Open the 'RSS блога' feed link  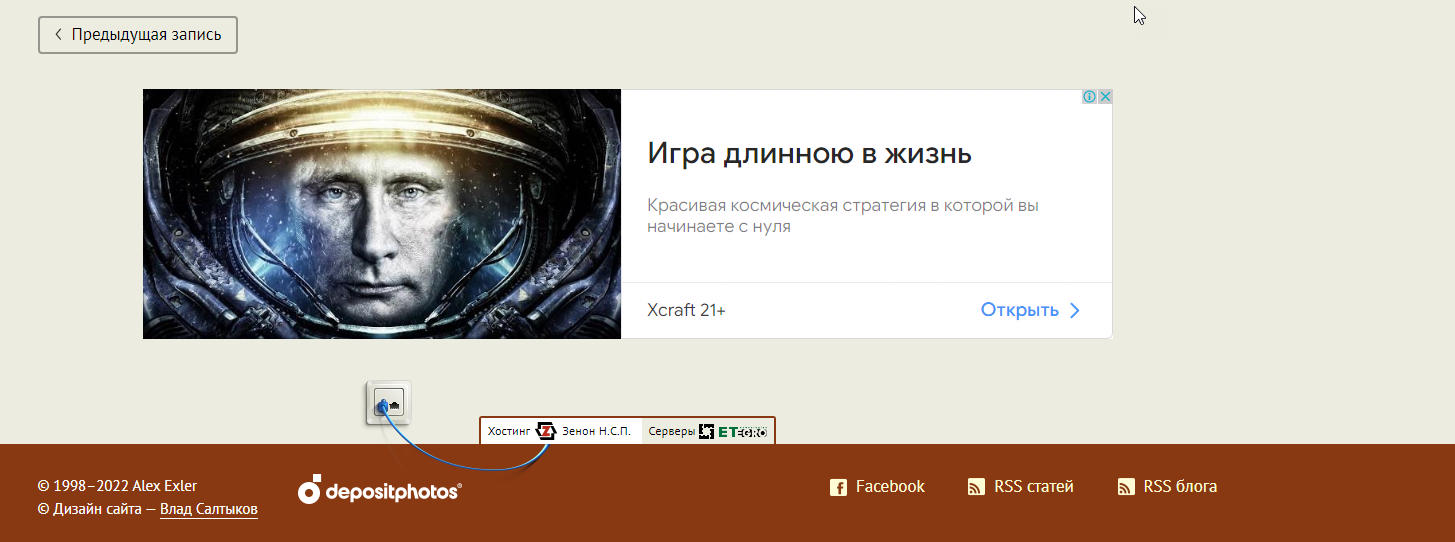coord(1180,487)
